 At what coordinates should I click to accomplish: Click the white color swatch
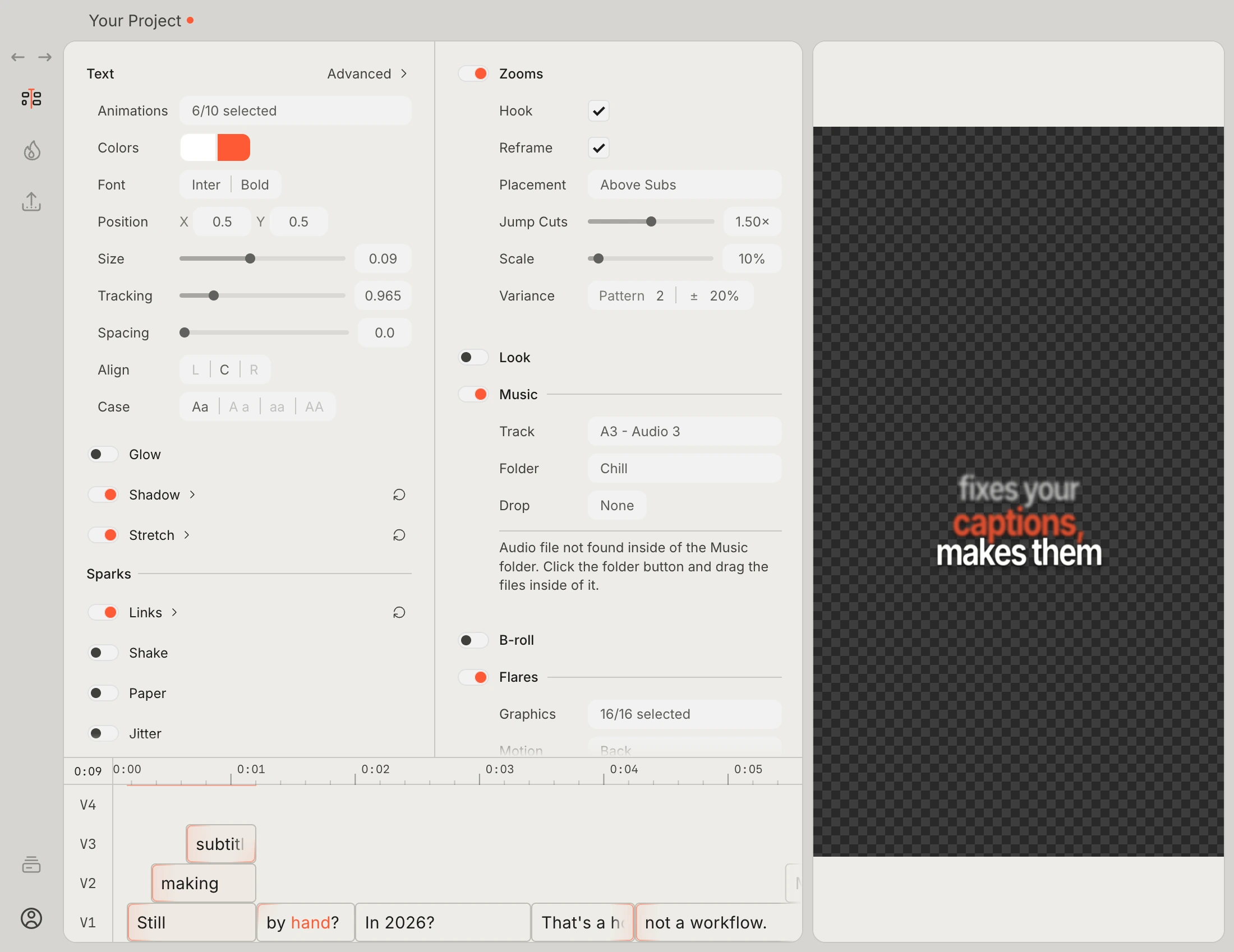point(199,147)
